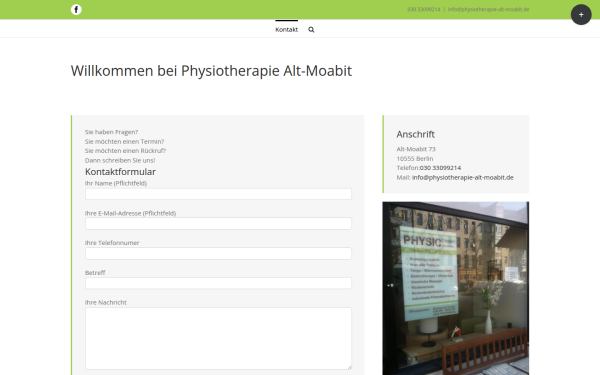
Task: Grab the message textarea resize handle
Action: pyautogui.click(x=349, y=367)
